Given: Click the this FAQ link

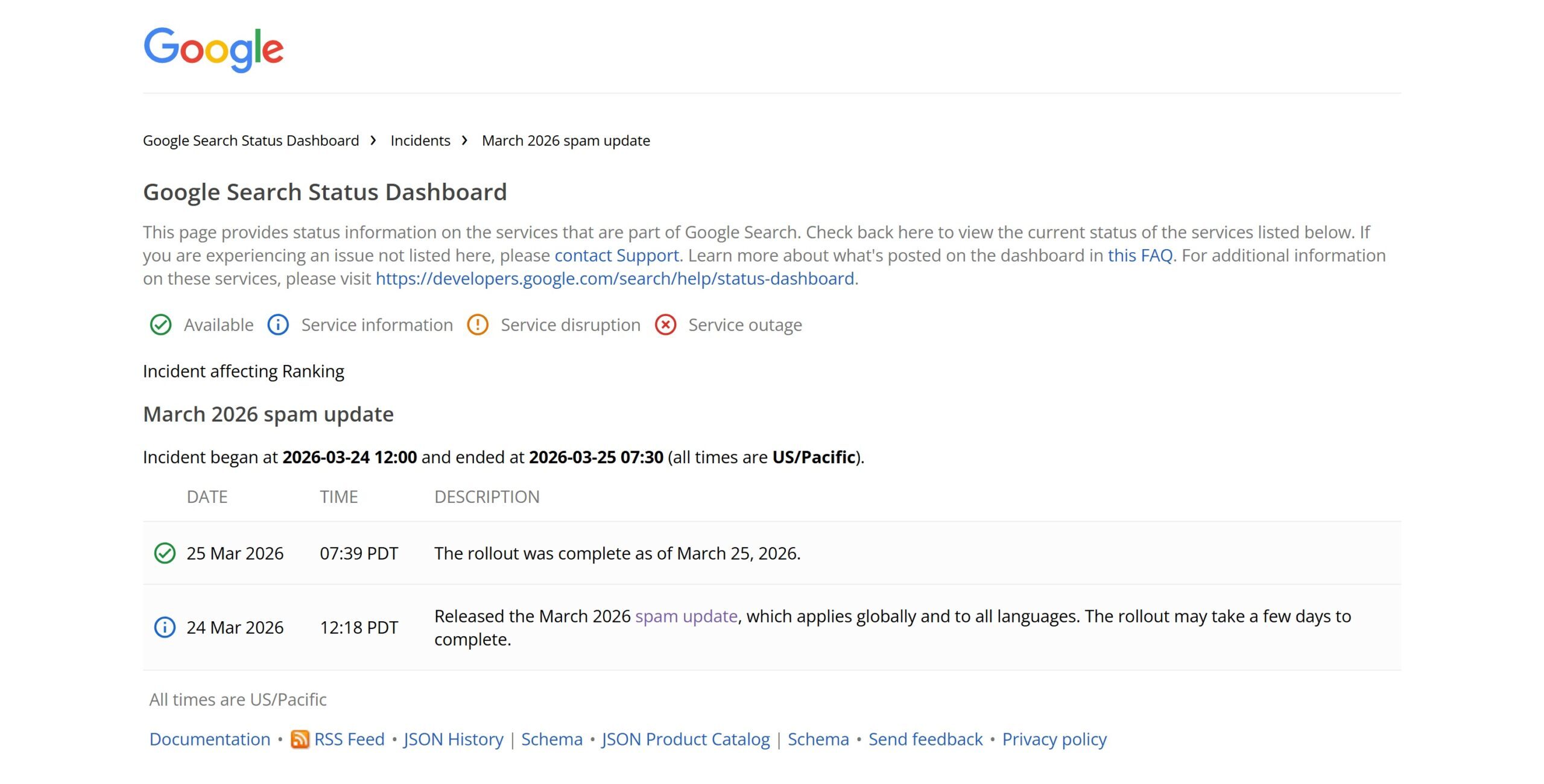Looking at the screenshot, I should (1139, 256).
